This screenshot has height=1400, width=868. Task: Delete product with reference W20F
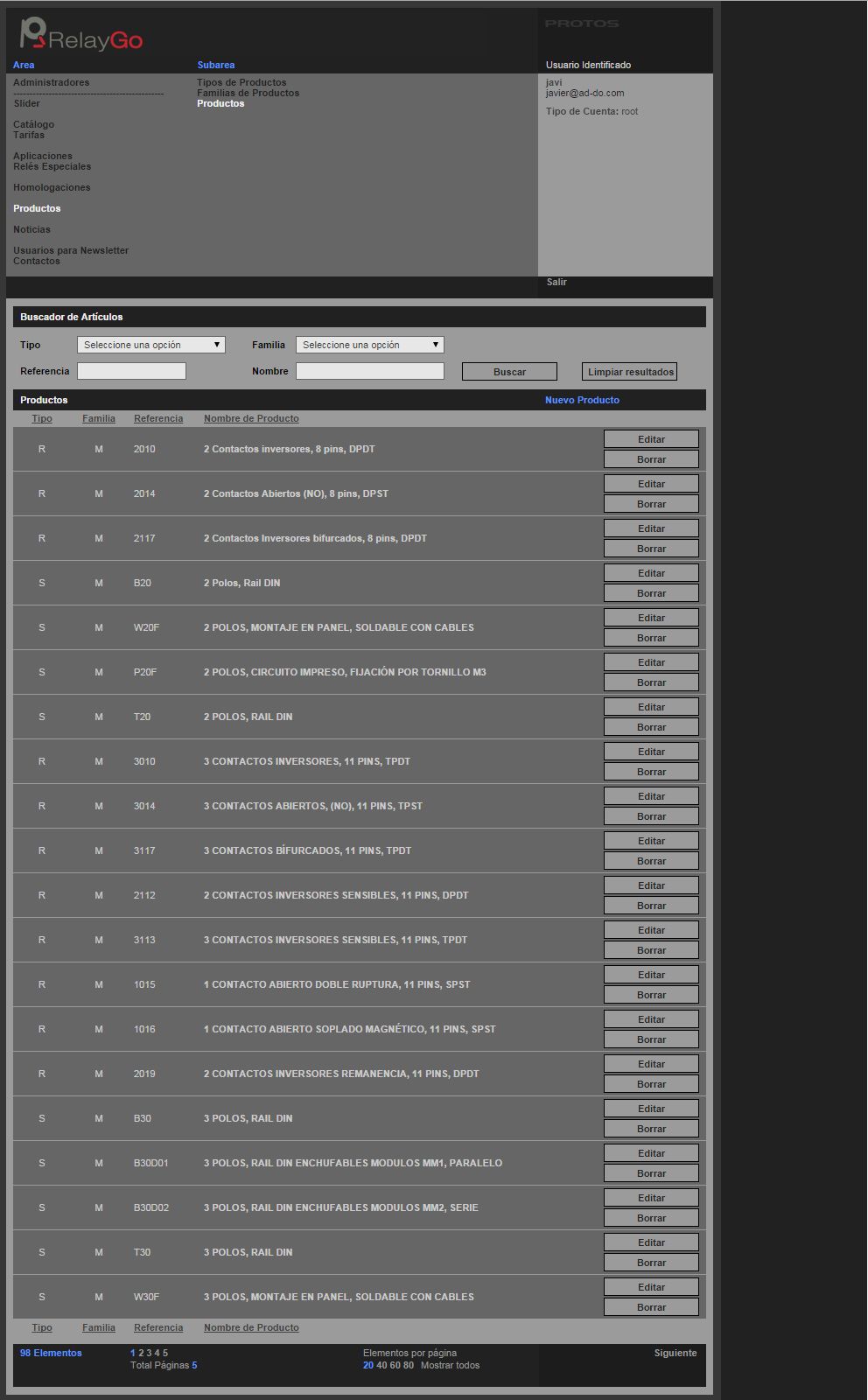(651, 638)
